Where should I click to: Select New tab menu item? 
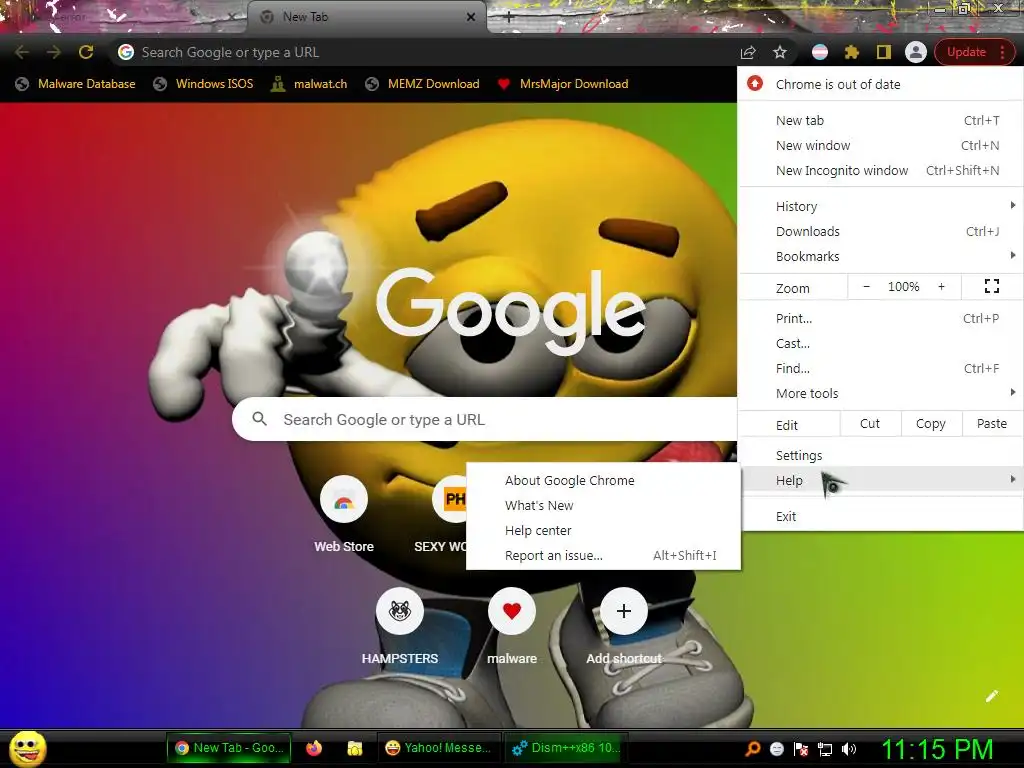(x=880, y=120)
